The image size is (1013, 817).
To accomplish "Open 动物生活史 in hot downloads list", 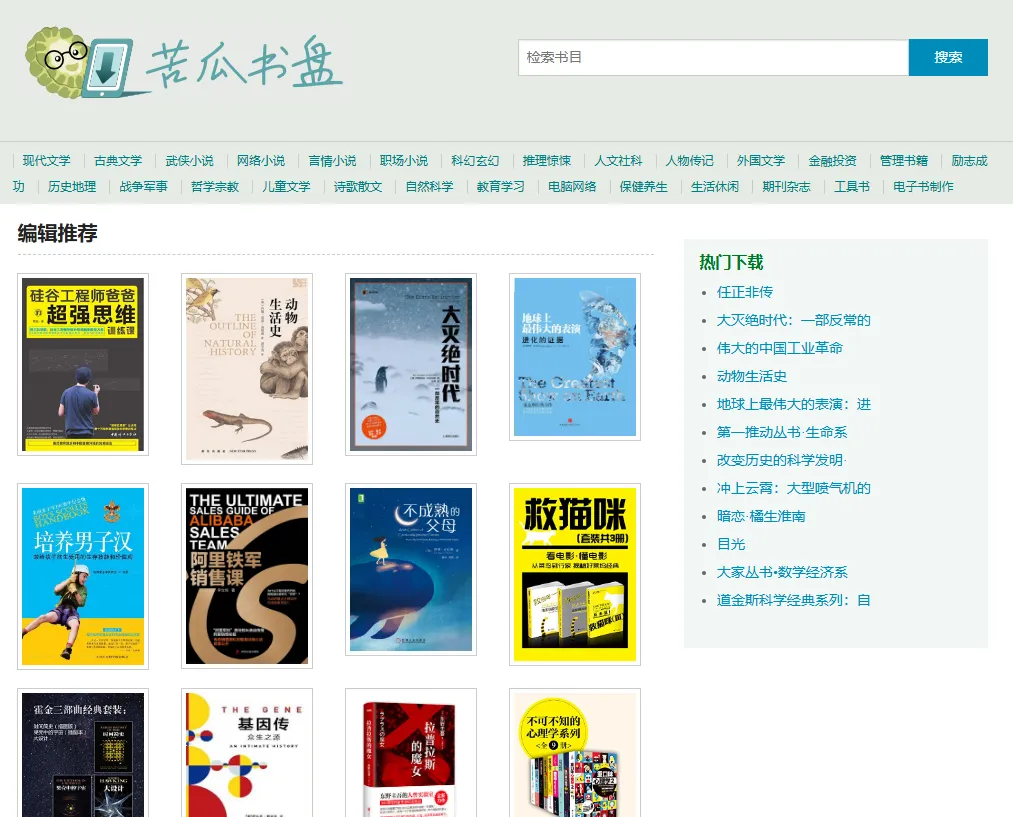I will coord(752,377).
